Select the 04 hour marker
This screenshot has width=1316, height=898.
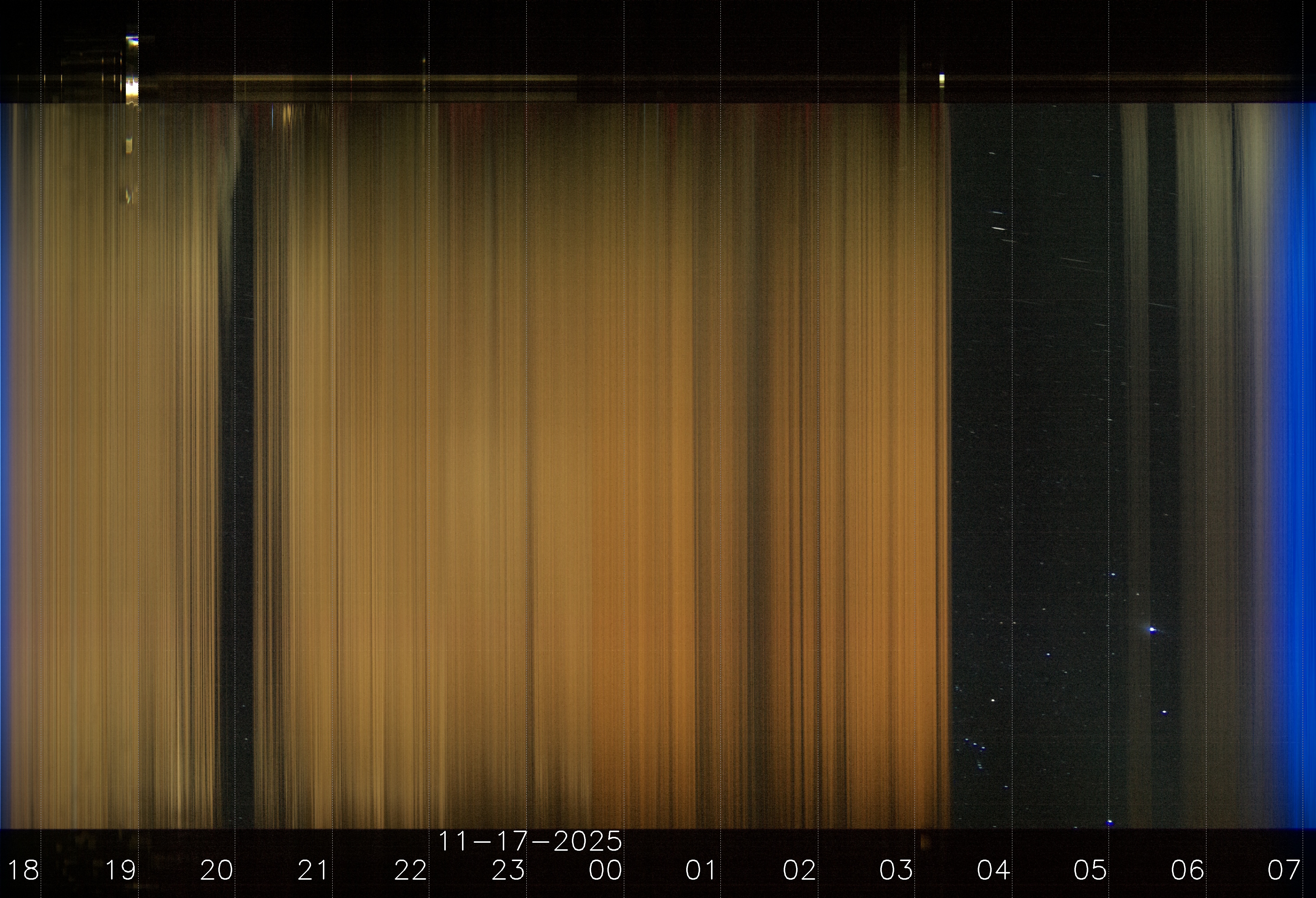click(993, 870)
